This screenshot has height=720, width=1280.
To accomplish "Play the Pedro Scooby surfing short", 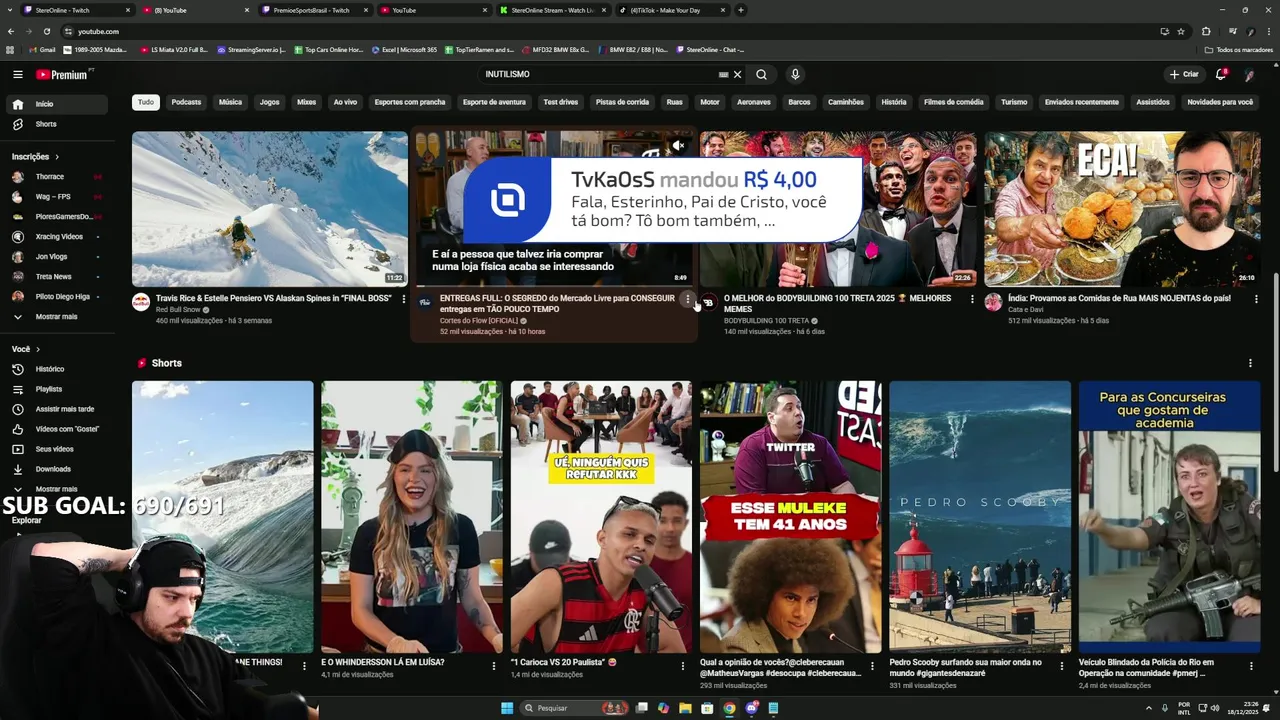I will point(980,517).
